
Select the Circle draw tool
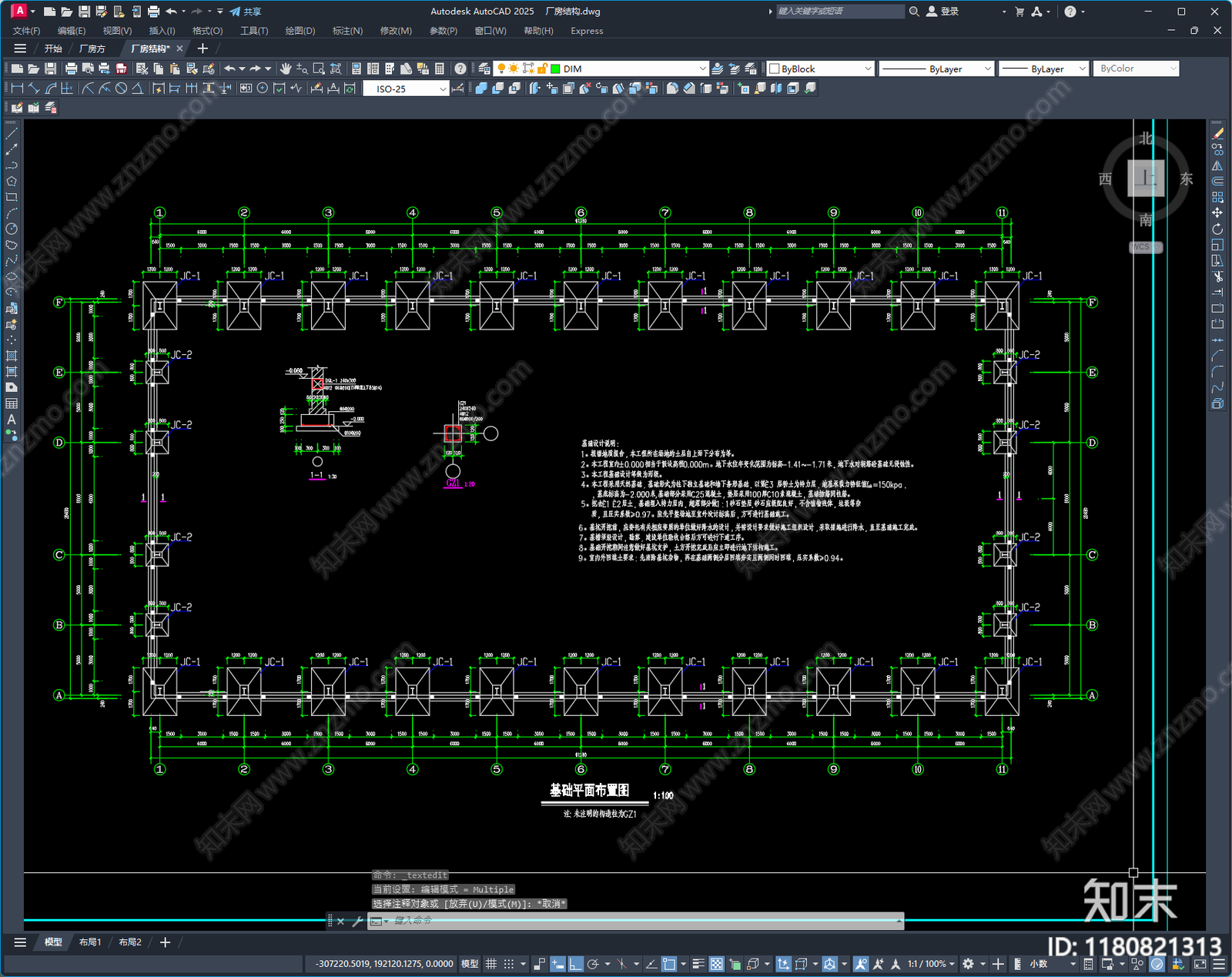pos(12,229)
